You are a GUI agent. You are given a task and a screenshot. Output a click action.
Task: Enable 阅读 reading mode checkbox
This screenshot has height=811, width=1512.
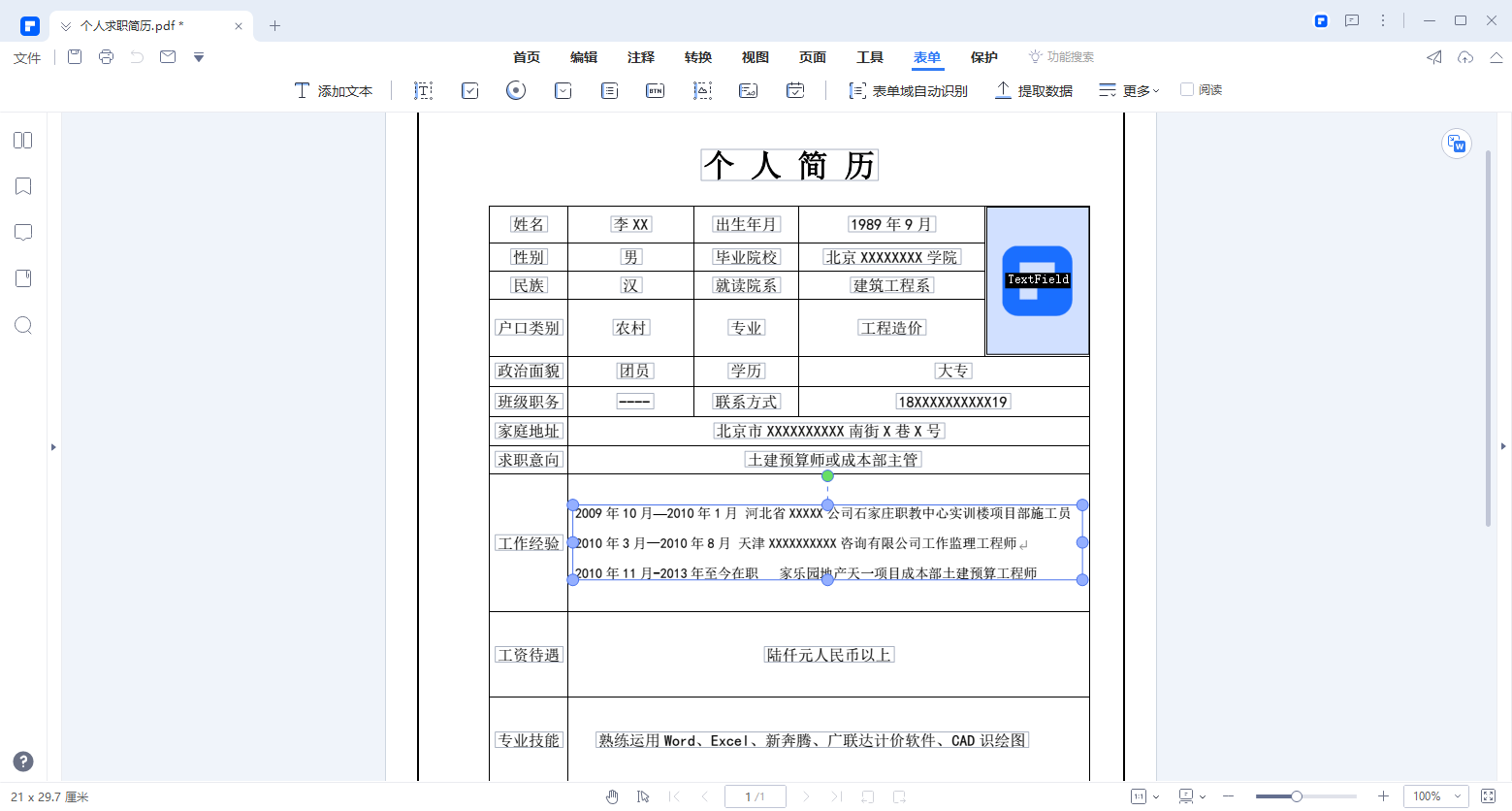pos(1187,89)
